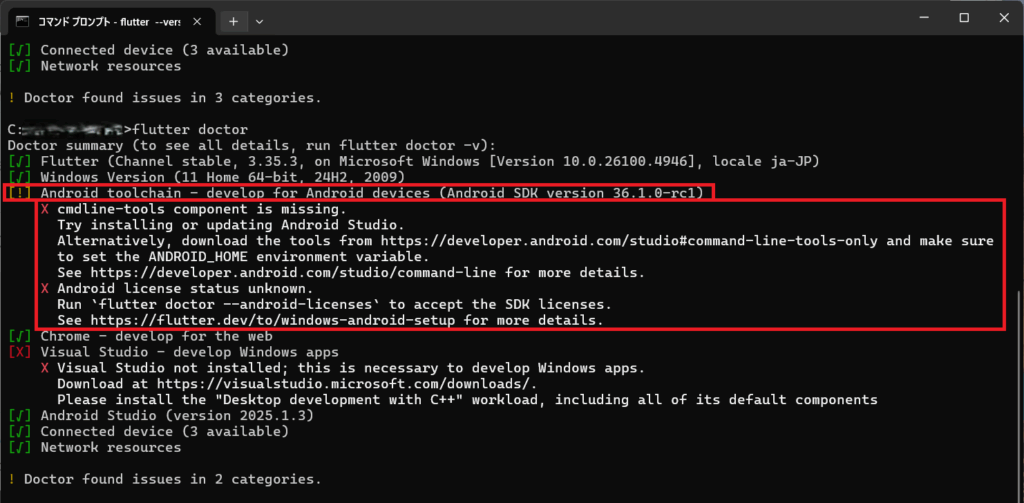
Task: Click the [X] marker beside Visual Studio line
Action: click(x=19, y=353)
